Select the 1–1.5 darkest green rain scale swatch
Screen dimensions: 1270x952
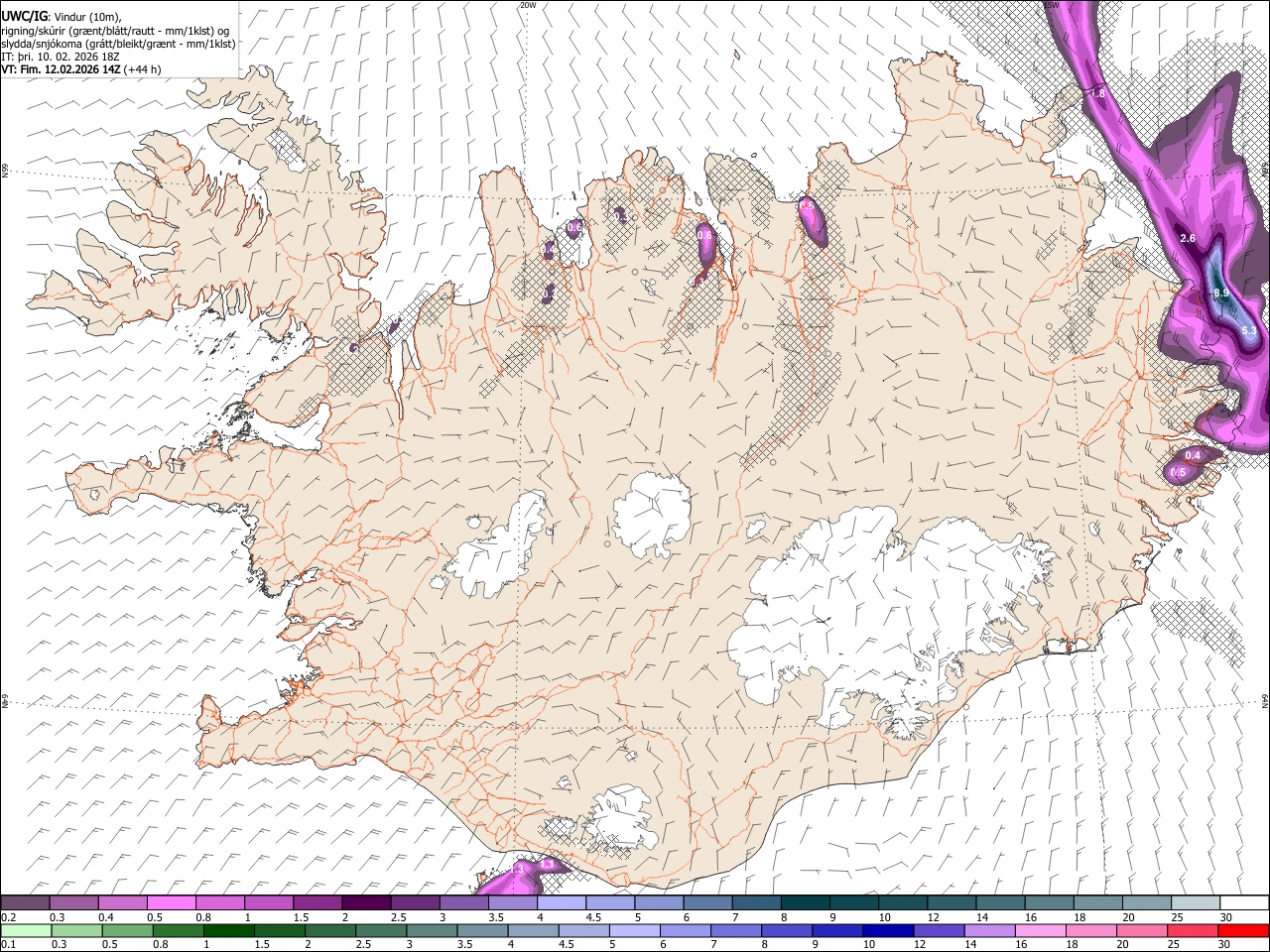click(x=228, y=930)
